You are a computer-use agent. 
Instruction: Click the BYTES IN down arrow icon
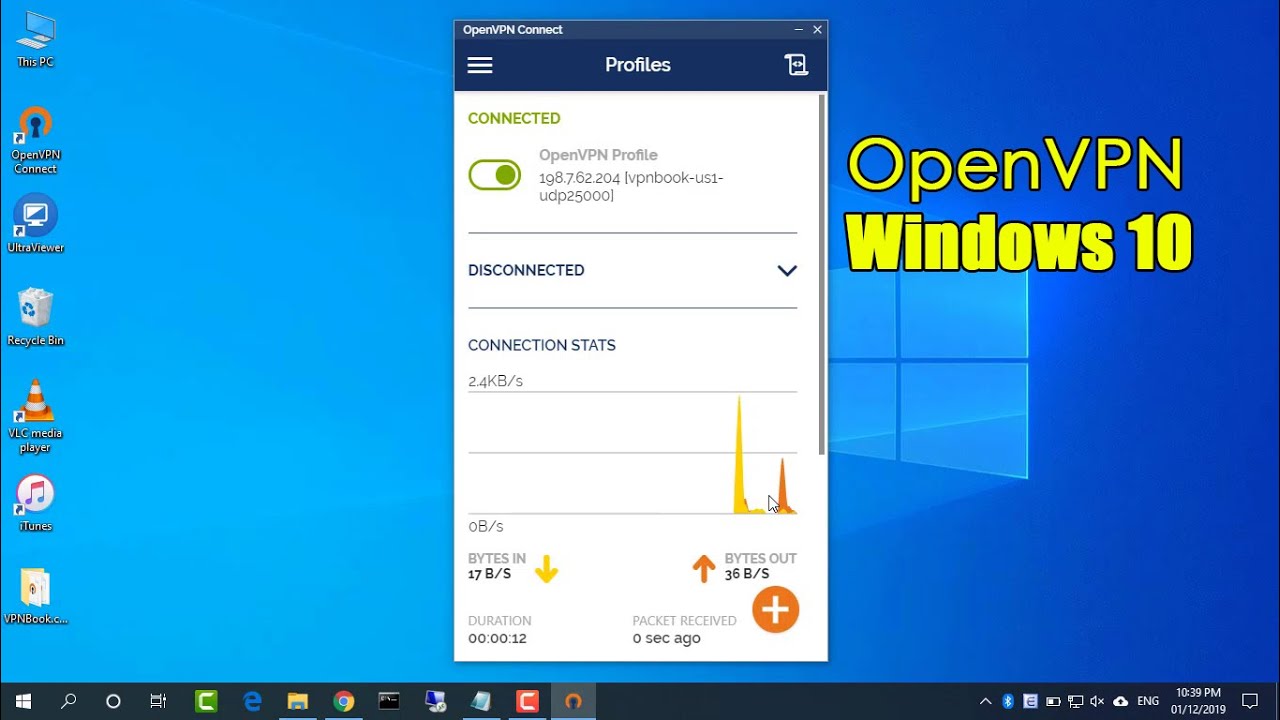pos(546,569)
